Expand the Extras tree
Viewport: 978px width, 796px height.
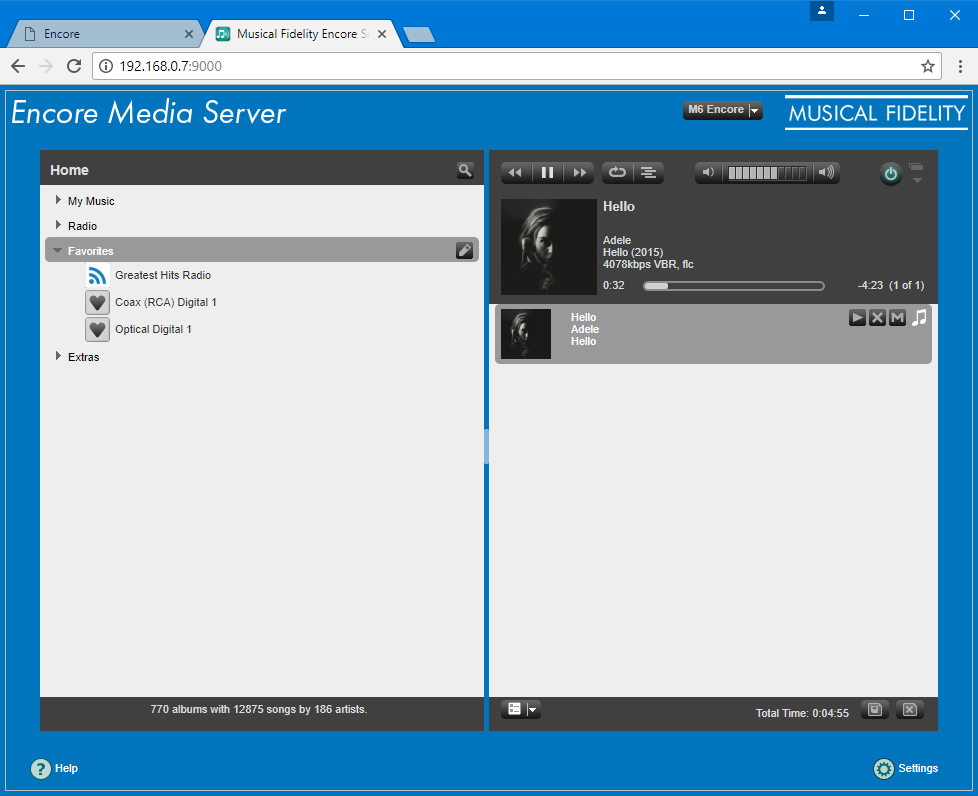click(59, 356)
